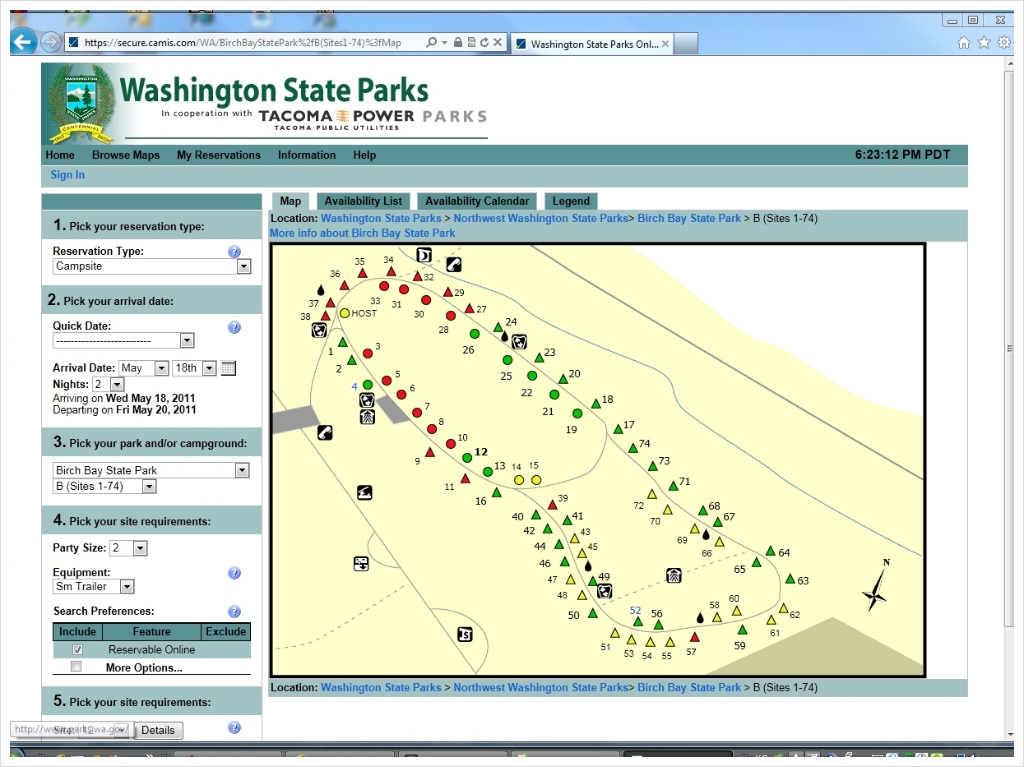This screenshot has height=767, width=1024.
Task: Click the Sign In link
Action: tap(67, 174)
